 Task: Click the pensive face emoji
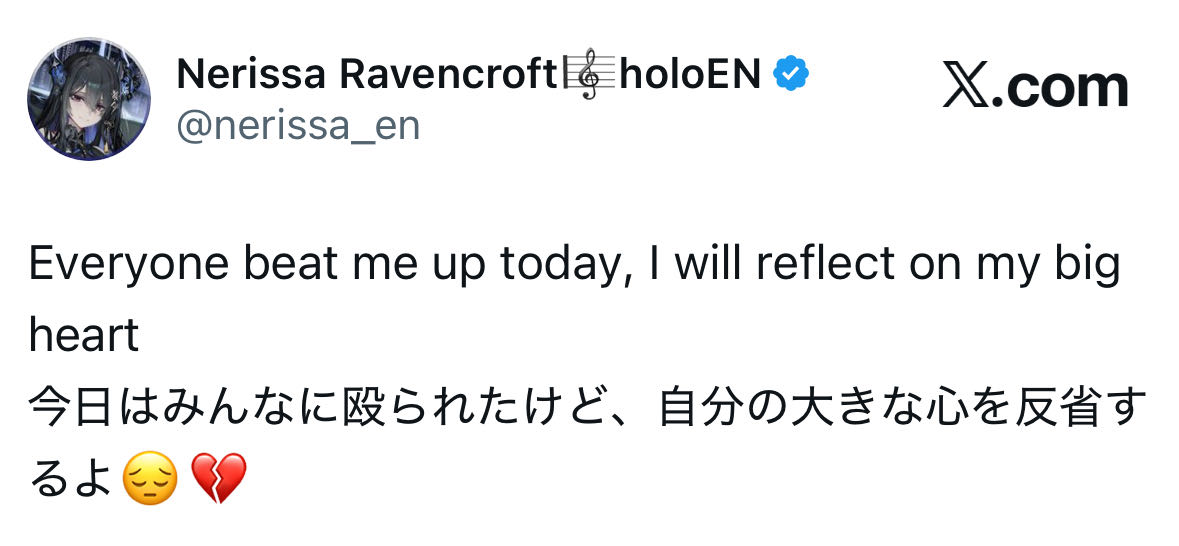149,481
